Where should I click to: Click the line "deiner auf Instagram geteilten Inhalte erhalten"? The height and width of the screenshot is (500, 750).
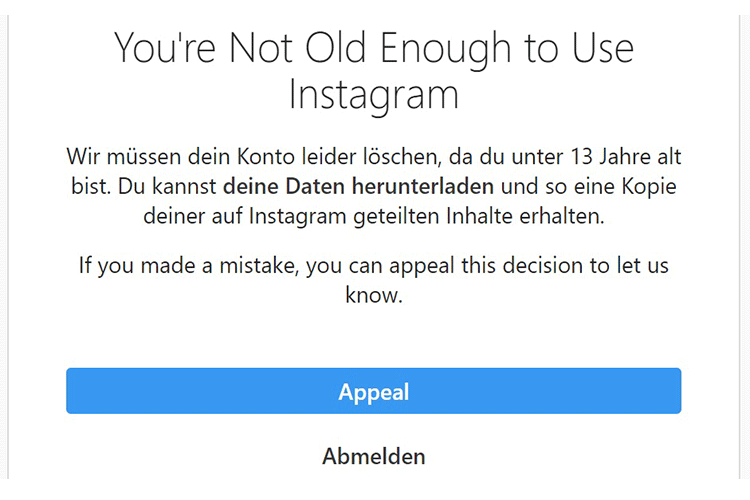click(x=373, y=216)
